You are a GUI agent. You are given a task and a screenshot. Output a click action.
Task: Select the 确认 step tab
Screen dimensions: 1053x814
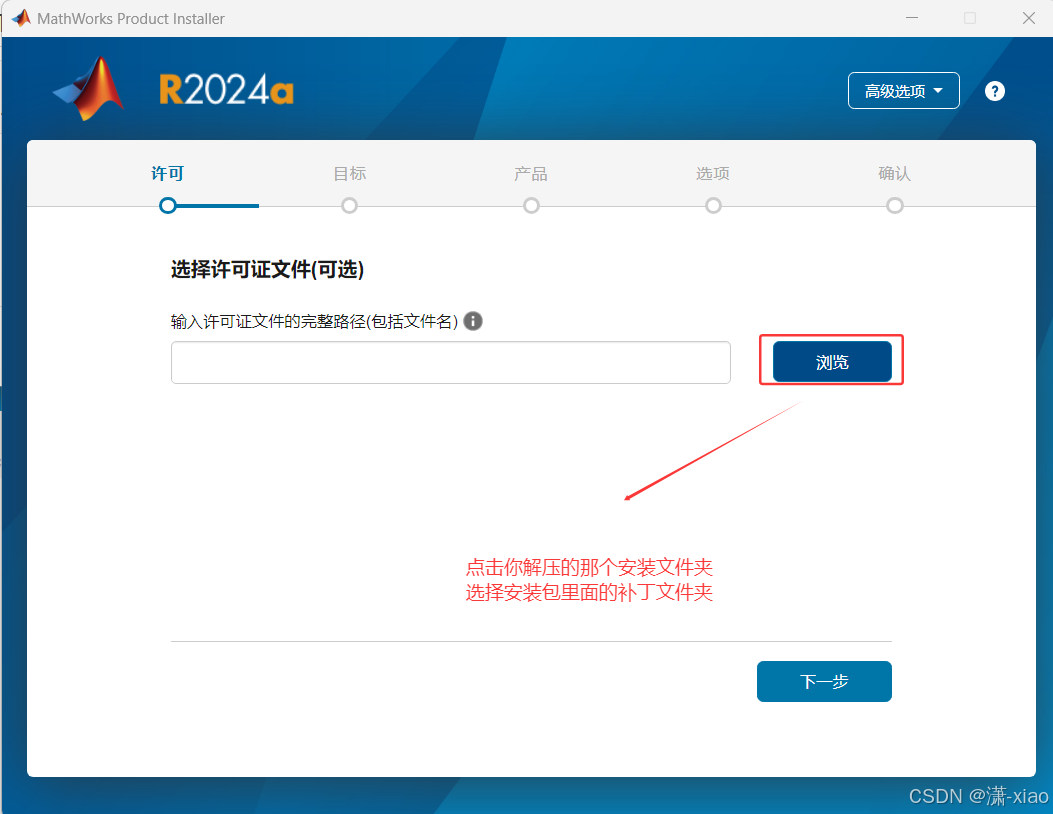pyautogui.click(x=895, y=174)
